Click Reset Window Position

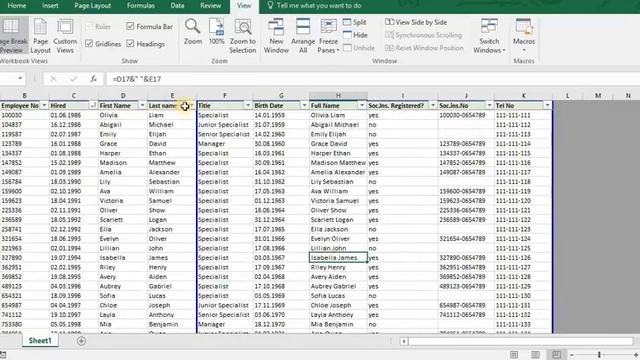pyautogui.click(x=424, y=48)
